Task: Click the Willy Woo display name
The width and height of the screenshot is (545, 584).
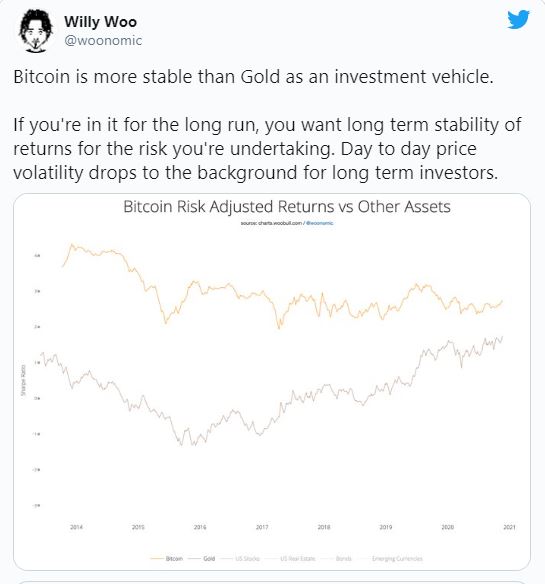Action: [100, 22]
